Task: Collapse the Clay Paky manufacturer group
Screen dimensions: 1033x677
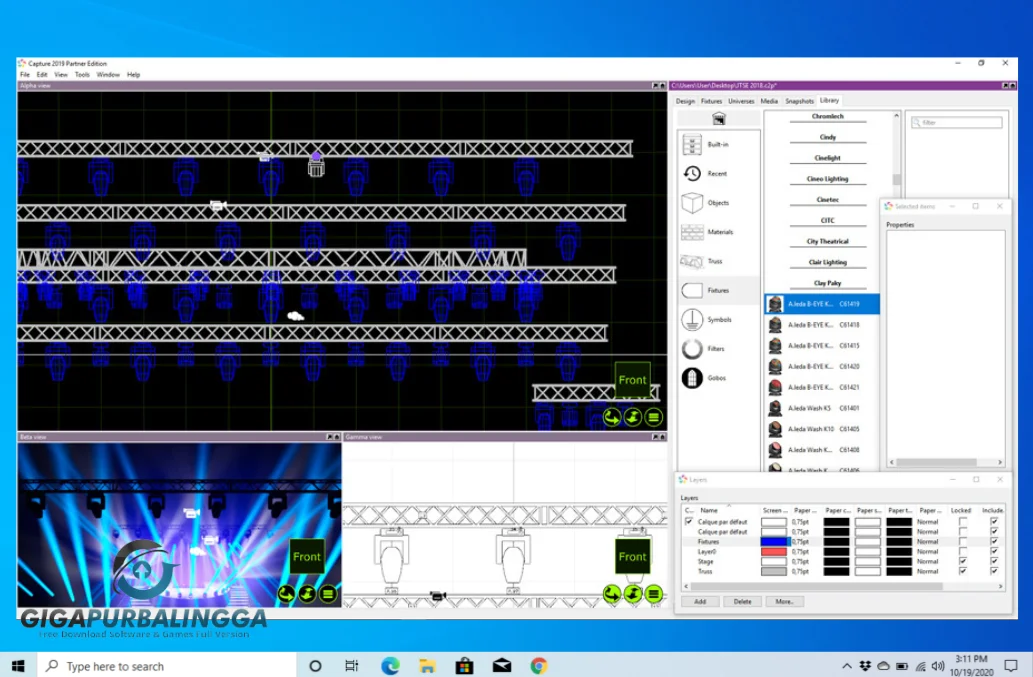Action: [827, 283]
